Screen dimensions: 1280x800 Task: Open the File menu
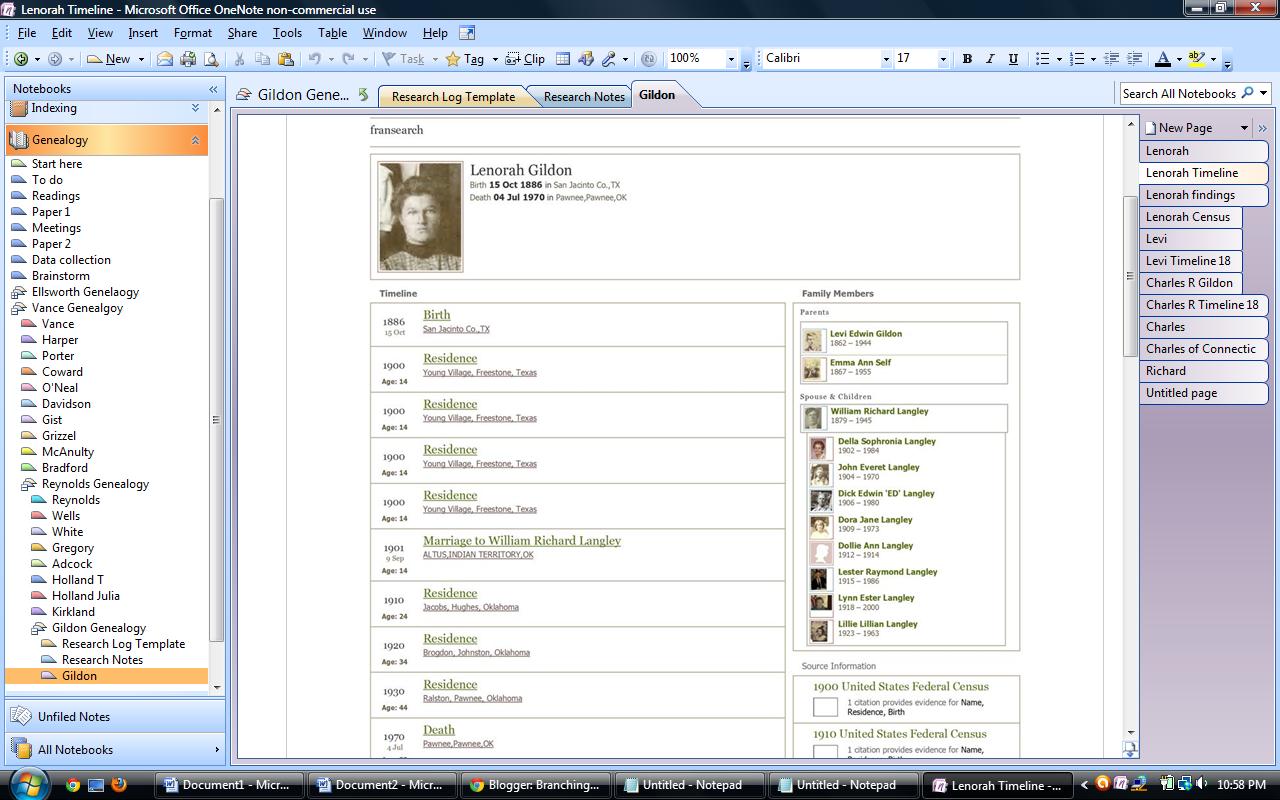pyautogui.click(x=27, y=33)
